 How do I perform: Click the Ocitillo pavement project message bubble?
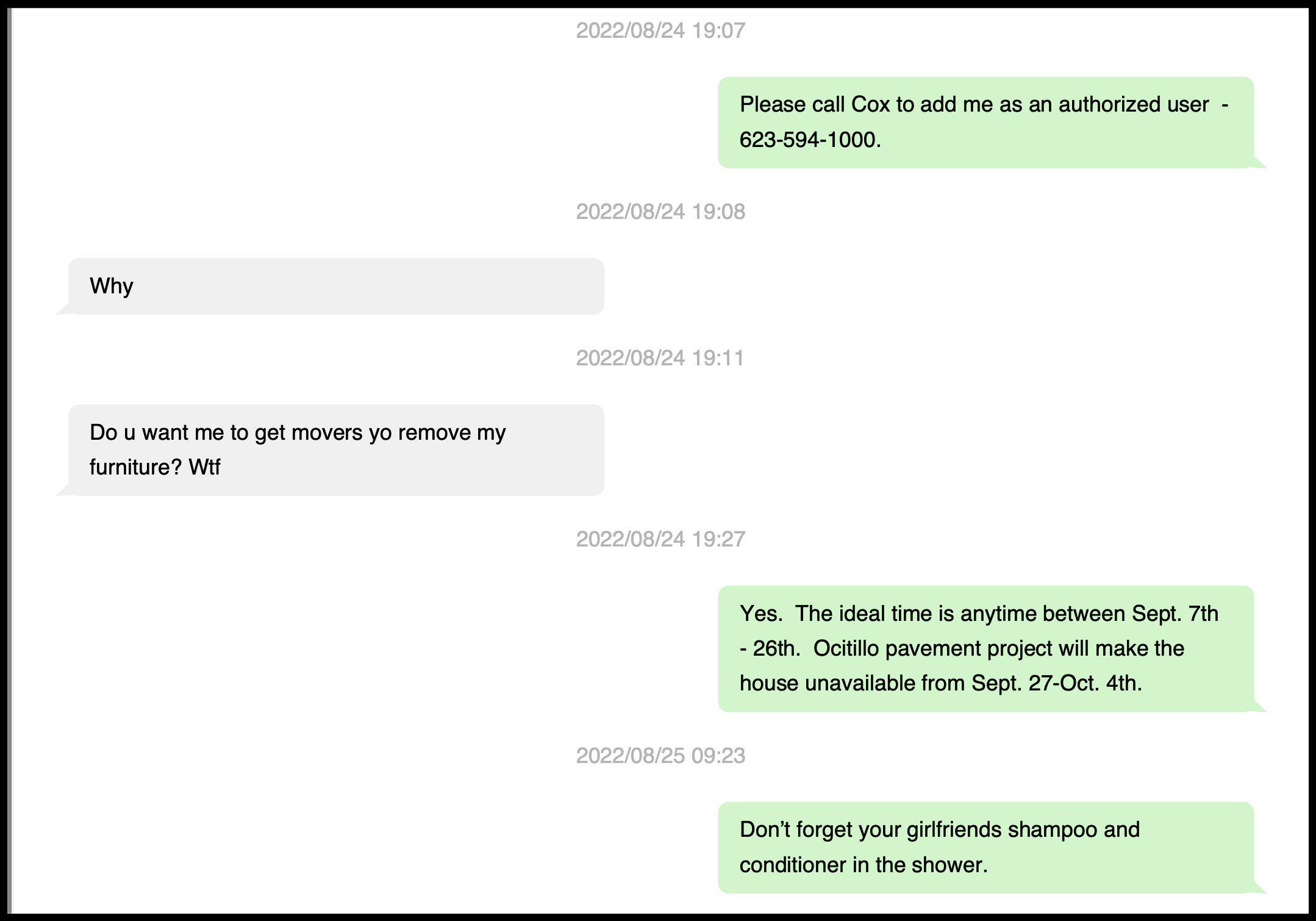985,648
